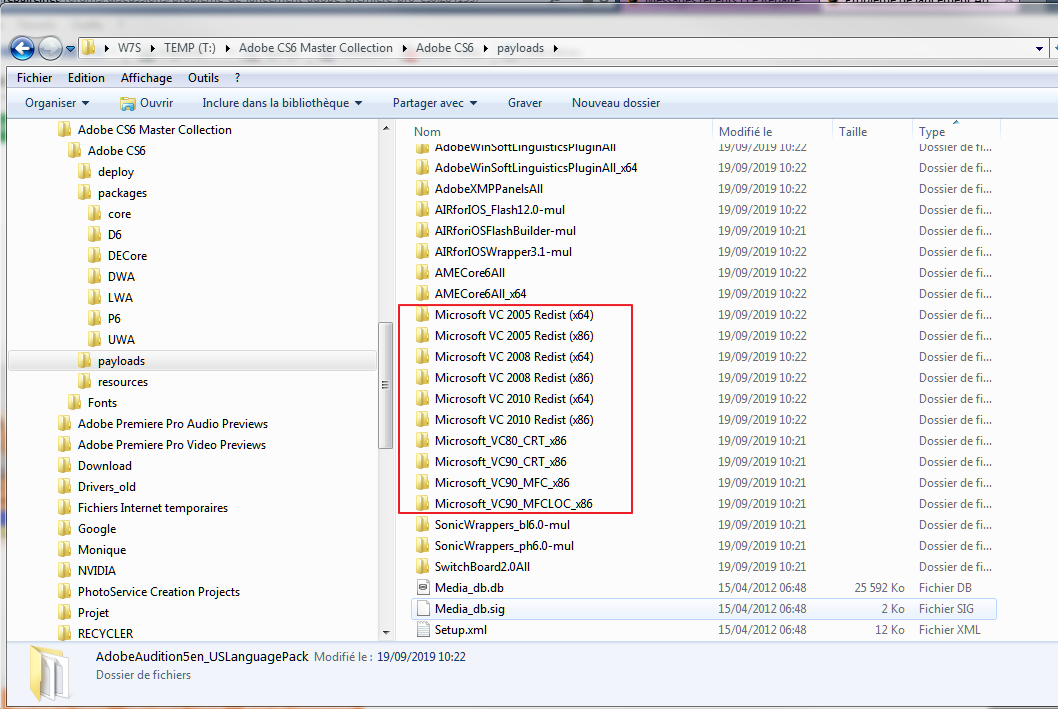Click AdobeXMPPanelsAll folder icon
The height and width of the screenshot is (709, 1058).
422,188
